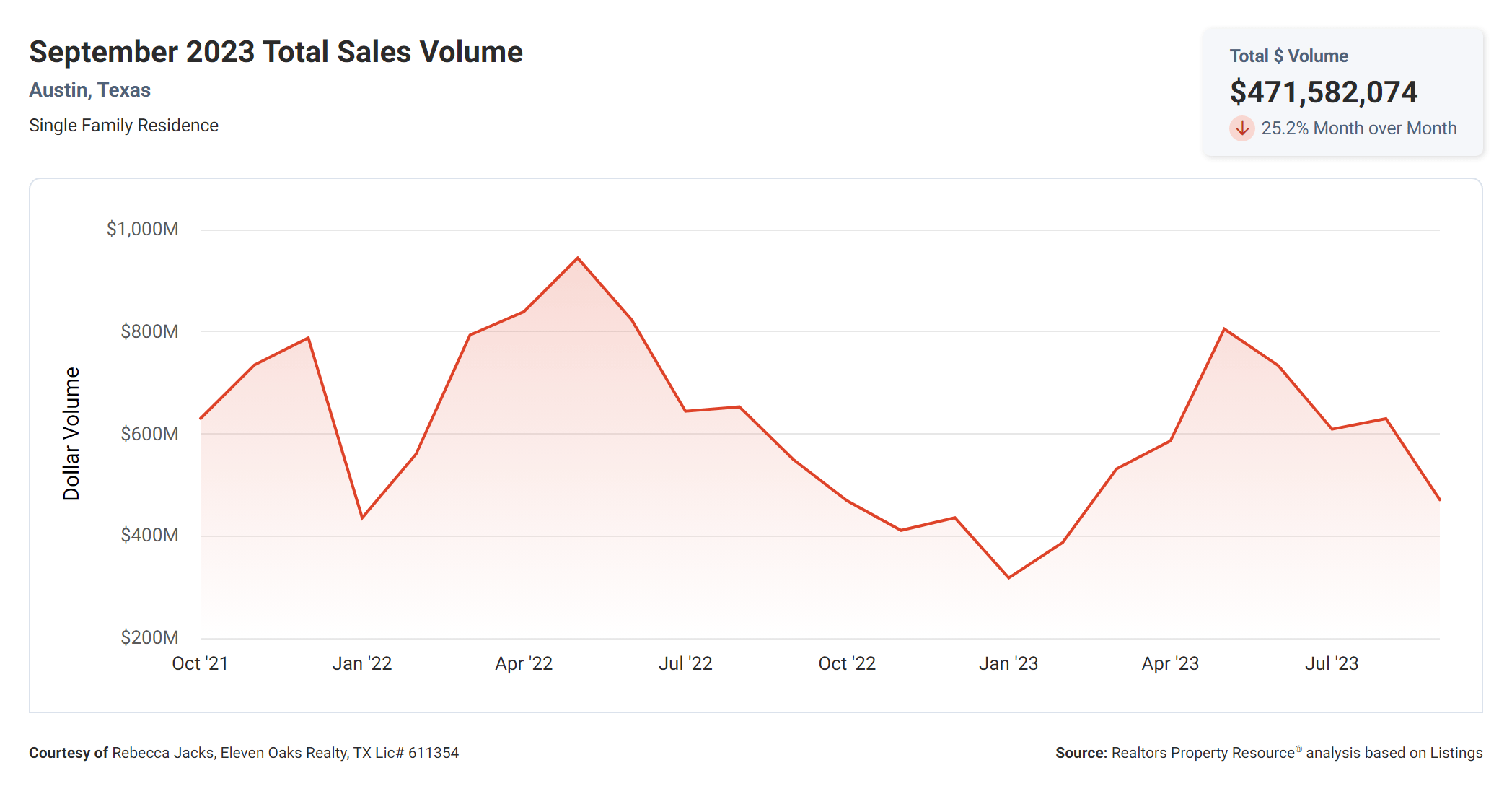Screen dimensions: 1512x794
Task: Click the $400M y-axis label
Action: pyautogui.click(x=149, y=535)
